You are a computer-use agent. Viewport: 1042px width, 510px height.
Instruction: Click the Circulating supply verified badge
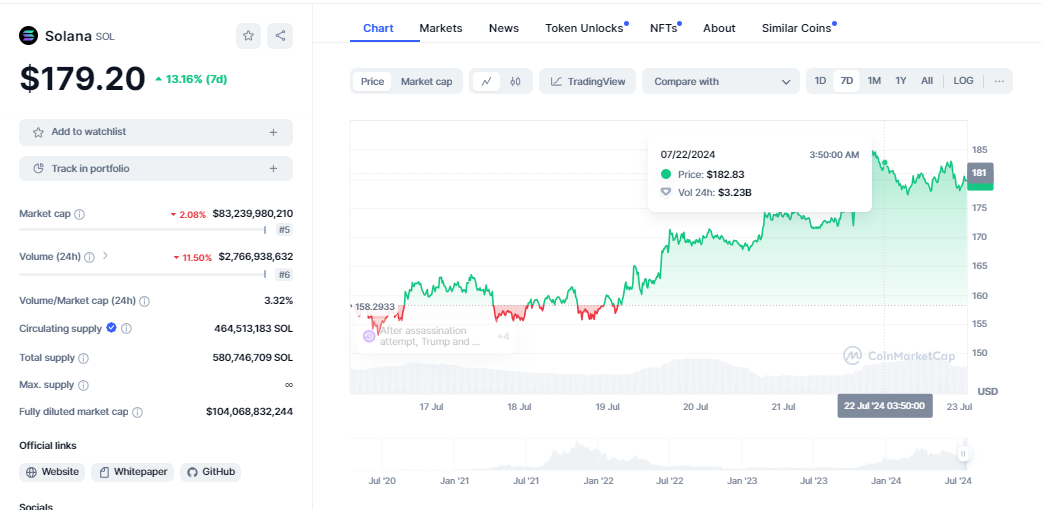112,328
